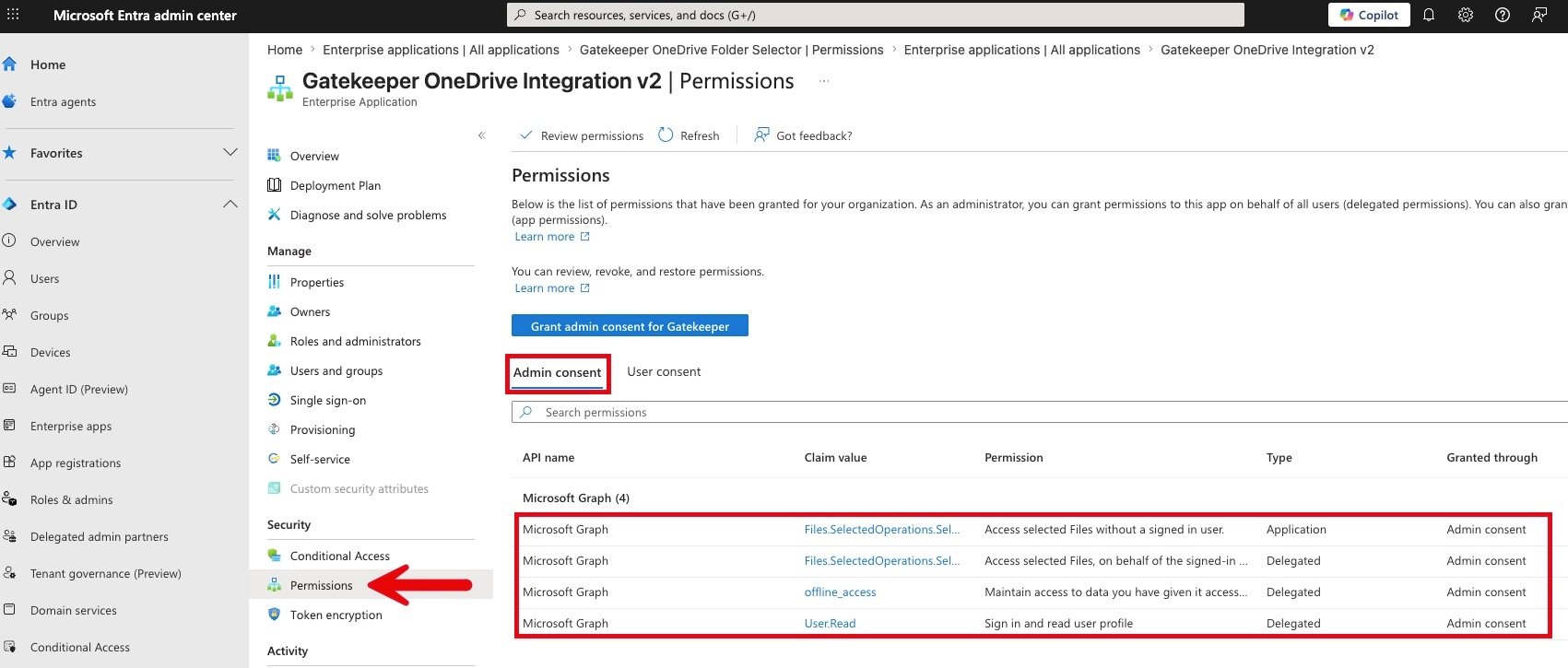The width and height of the screenshot is (1568, 668).
Task: Click Grant admin consent for Gatekeeper
Action: (630, 326)
